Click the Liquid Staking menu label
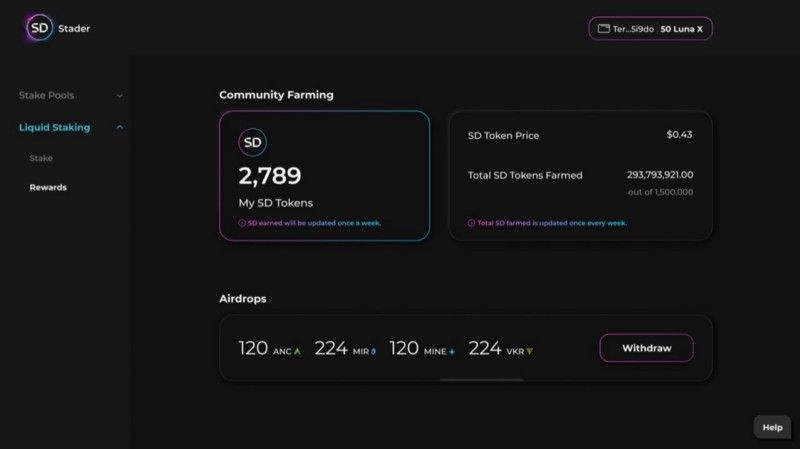The image size is (800, 449). [54, 127]
